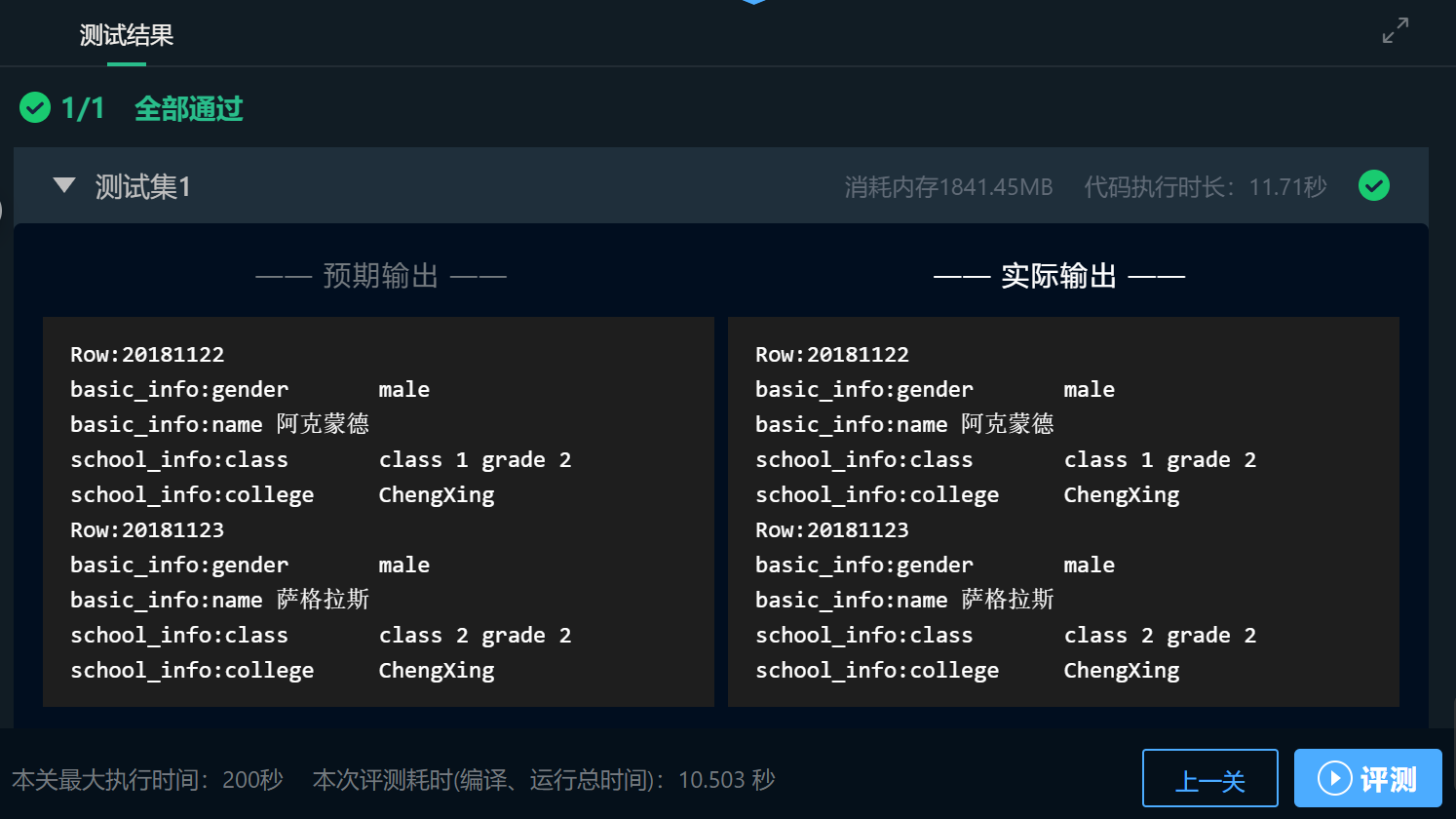The image size is (1456, 819).
Task: Select the 1/1 pass count text
Action: [x=83, y=108]
